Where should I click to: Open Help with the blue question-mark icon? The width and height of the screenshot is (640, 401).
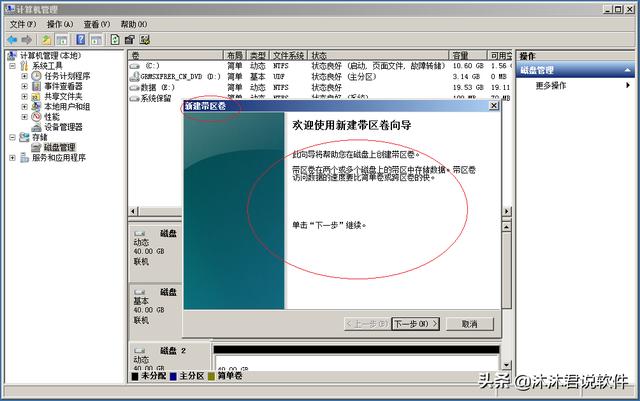click(81, 40)
